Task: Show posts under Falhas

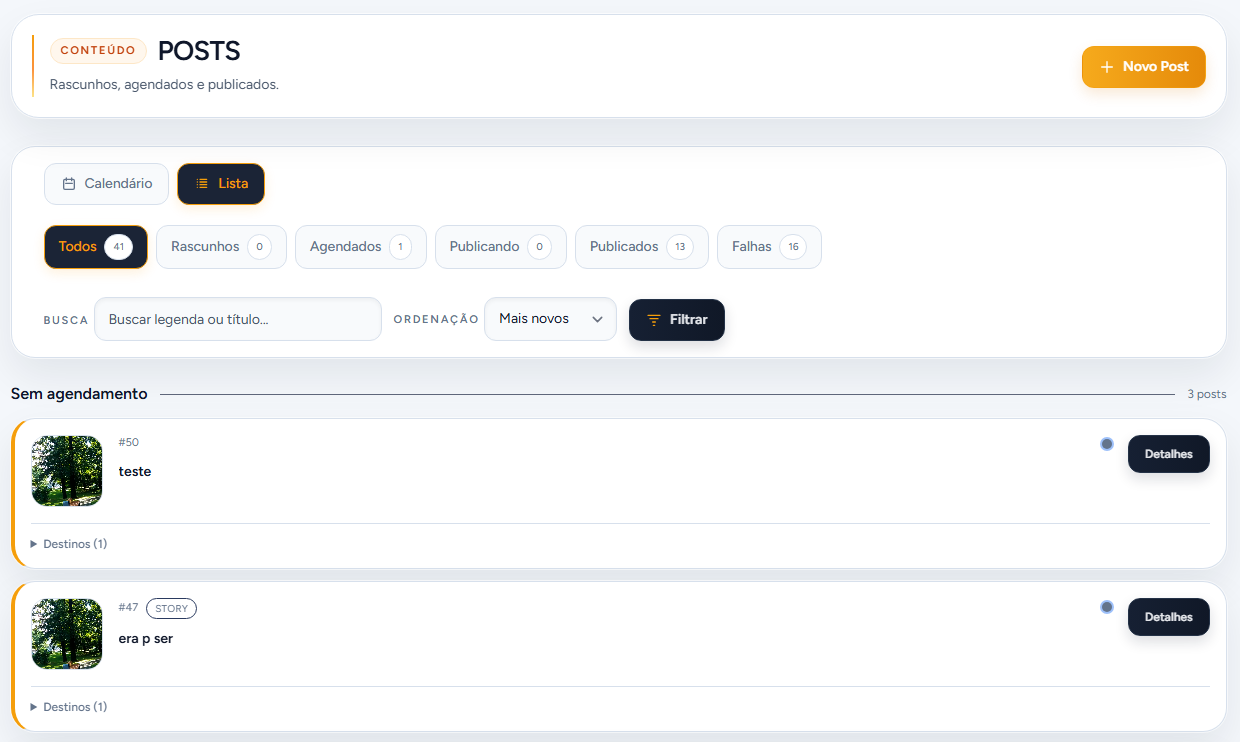Action: (769, 247)
